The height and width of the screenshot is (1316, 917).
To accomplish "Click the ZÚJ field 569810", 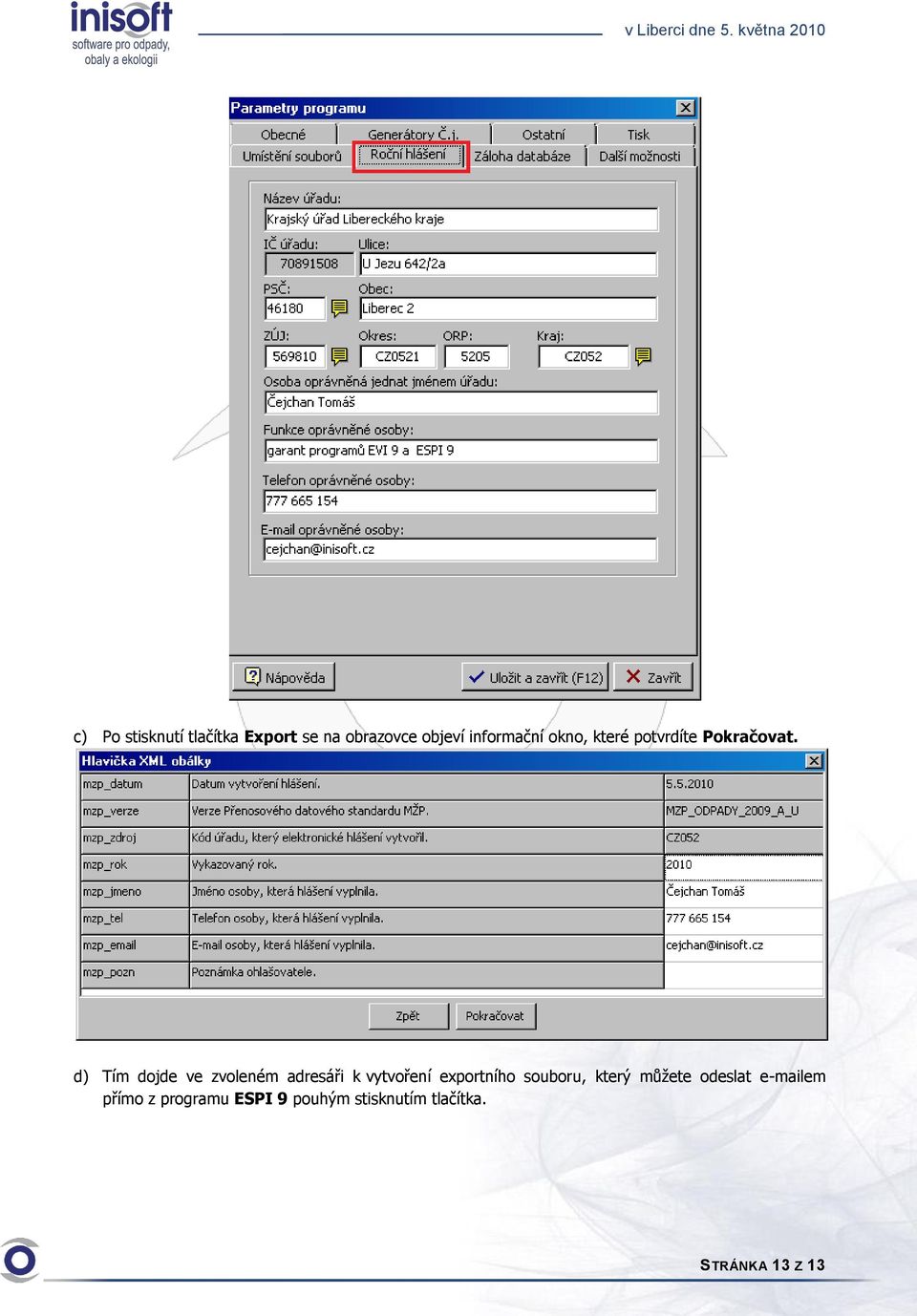I will [295, 356].
